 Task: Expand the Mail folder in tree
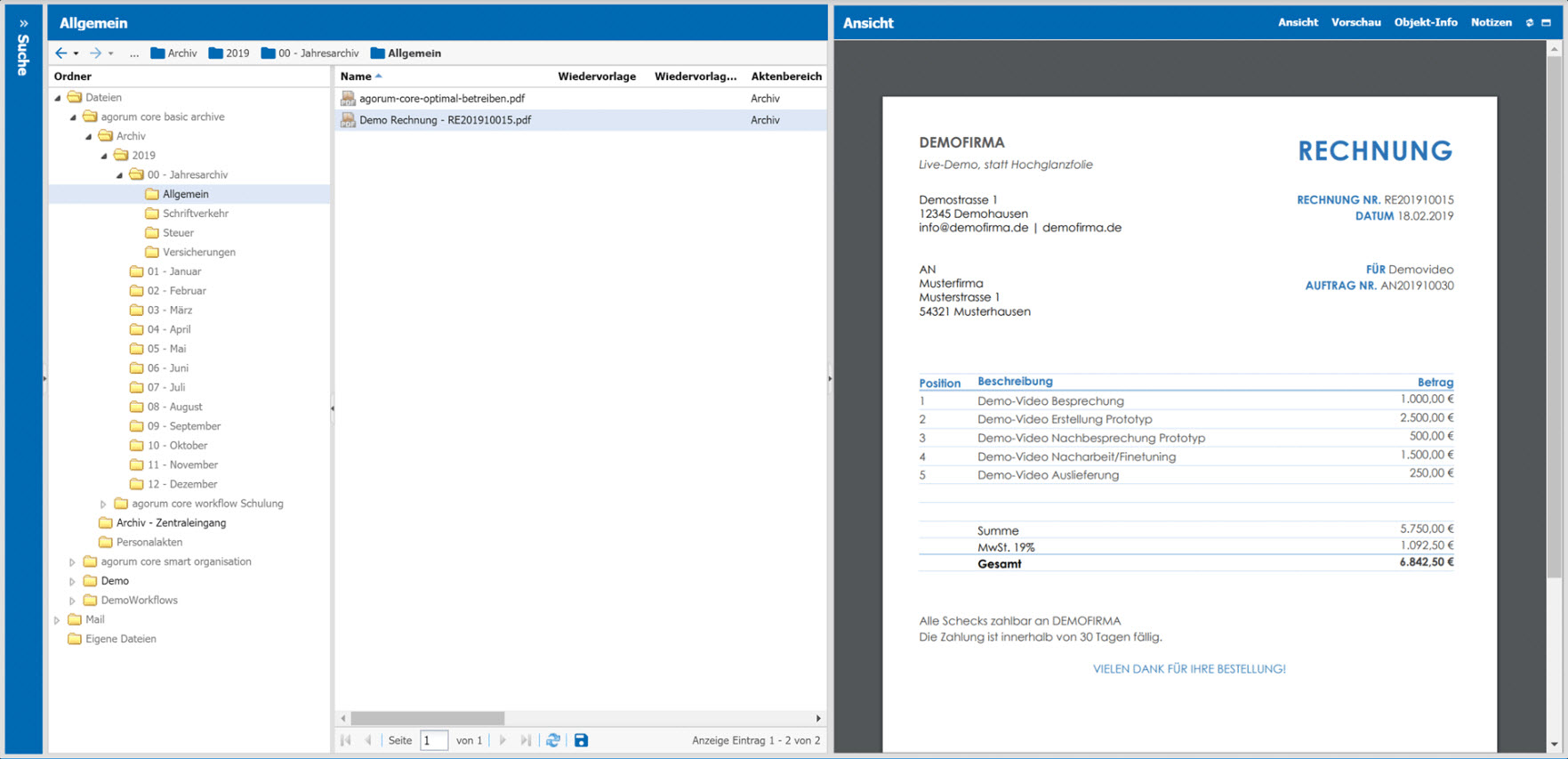tap(58, 620)
